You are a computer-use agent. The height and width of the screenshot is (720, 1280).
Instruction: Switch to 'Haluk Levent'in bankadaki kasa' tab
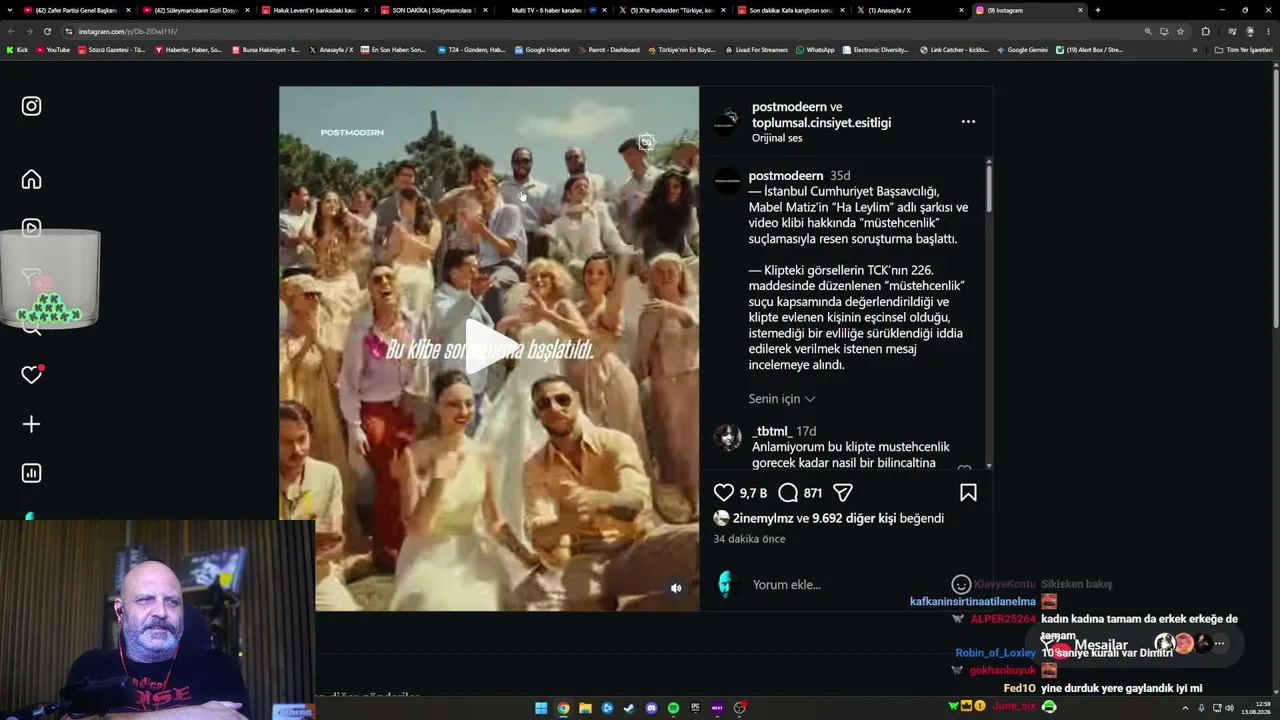point(314,10)
